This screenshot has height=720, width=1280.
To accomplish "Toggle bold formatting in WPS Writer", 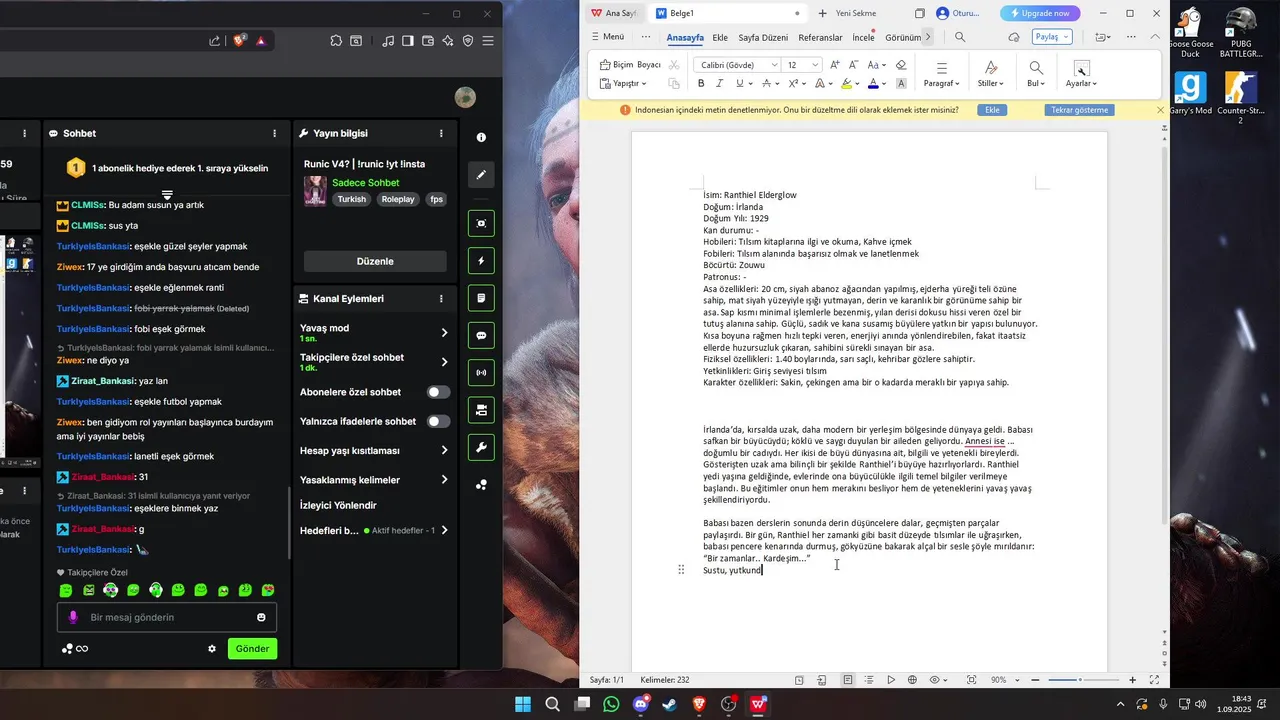I will (x=701, y=84).
